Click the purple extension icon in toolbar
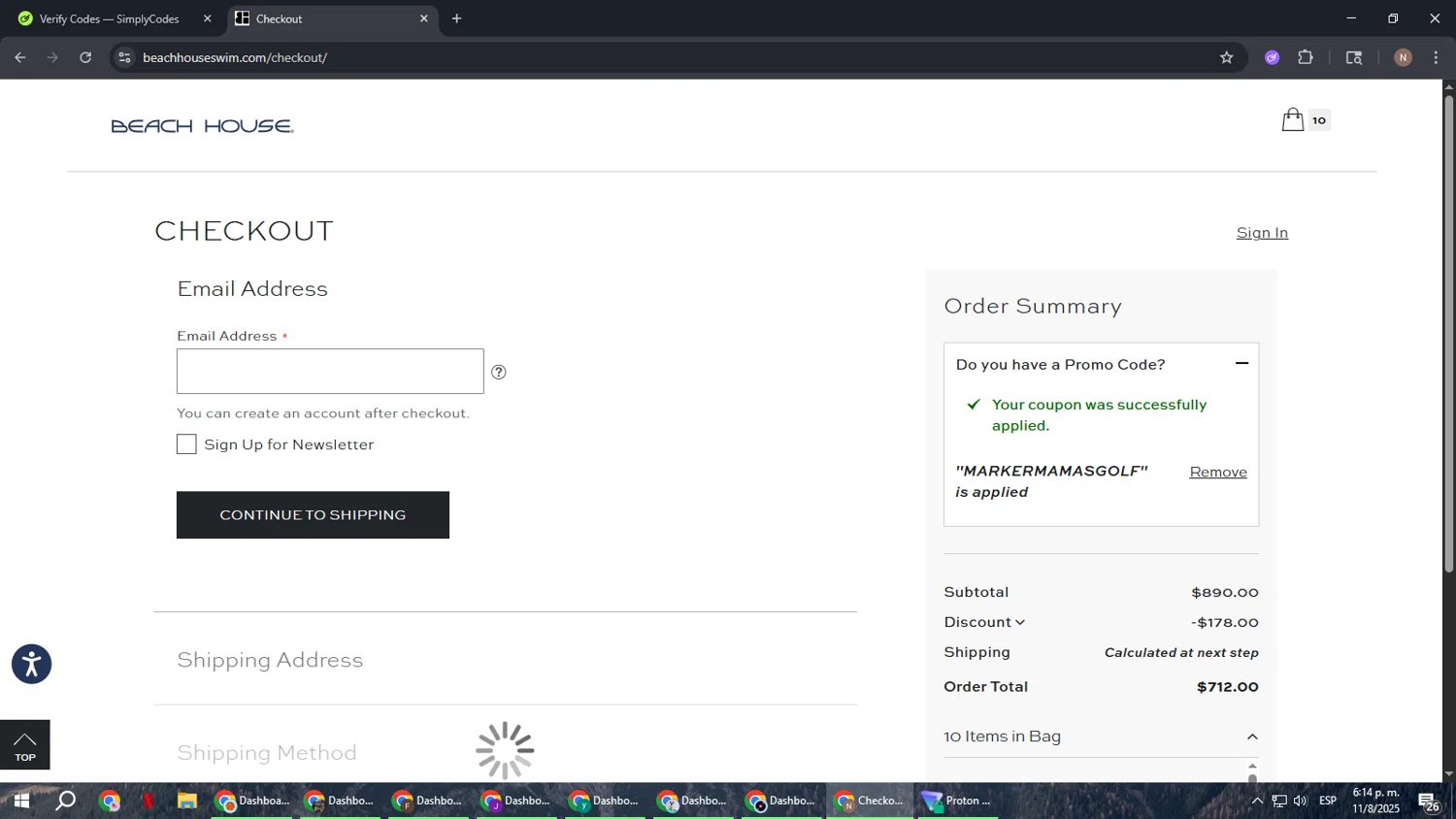Image resolution: width=1456 pixels, height=819 pixels. (x=1272, y=57)
